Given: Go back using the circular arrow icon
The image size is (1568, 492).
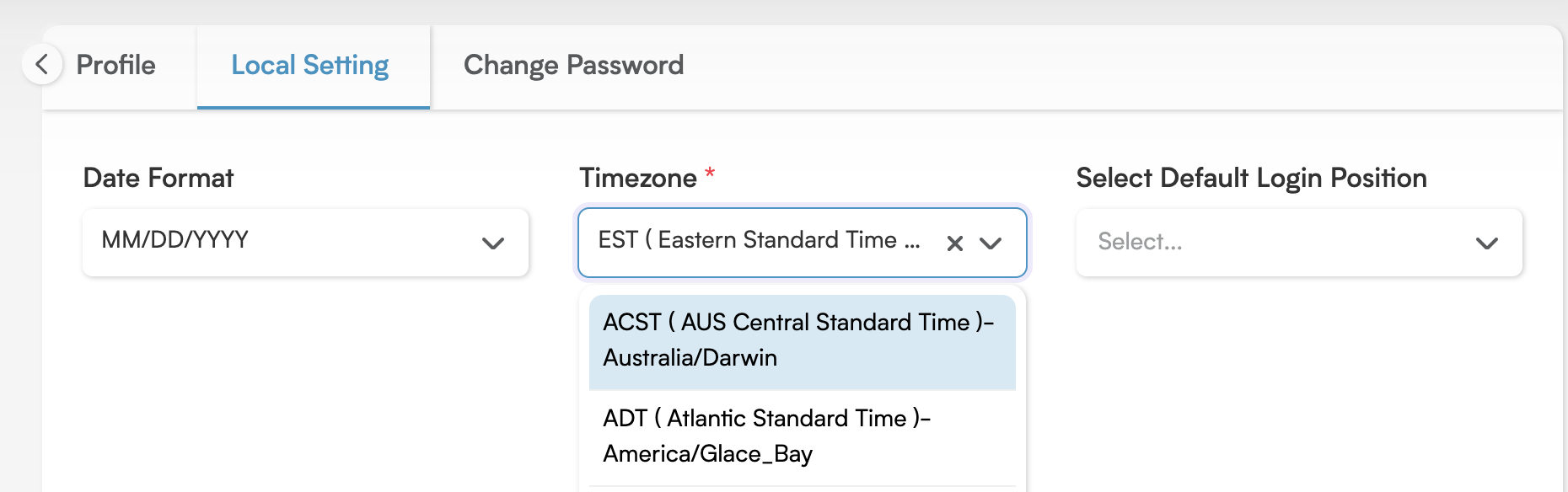Looking at the screenshot, I should [42, 64].
